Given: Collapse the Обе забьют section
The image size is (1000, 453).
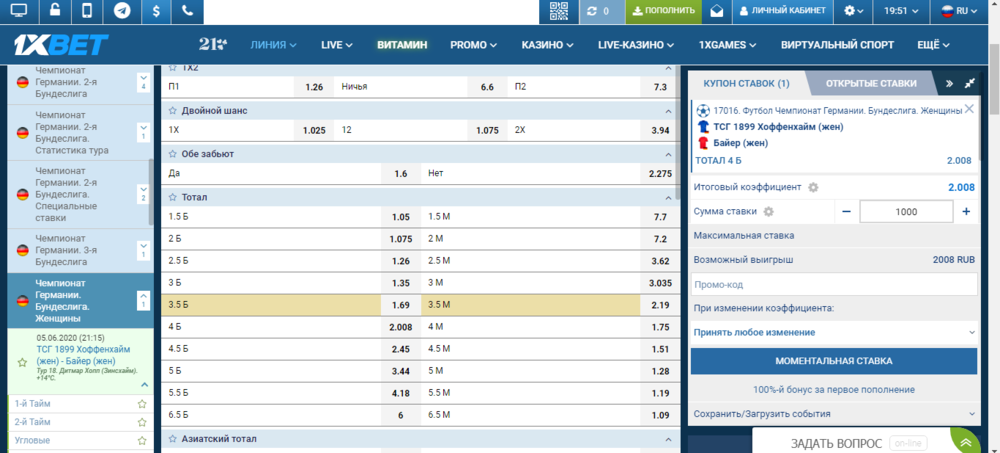Looking at the screenshot, I should pos(668,154).
